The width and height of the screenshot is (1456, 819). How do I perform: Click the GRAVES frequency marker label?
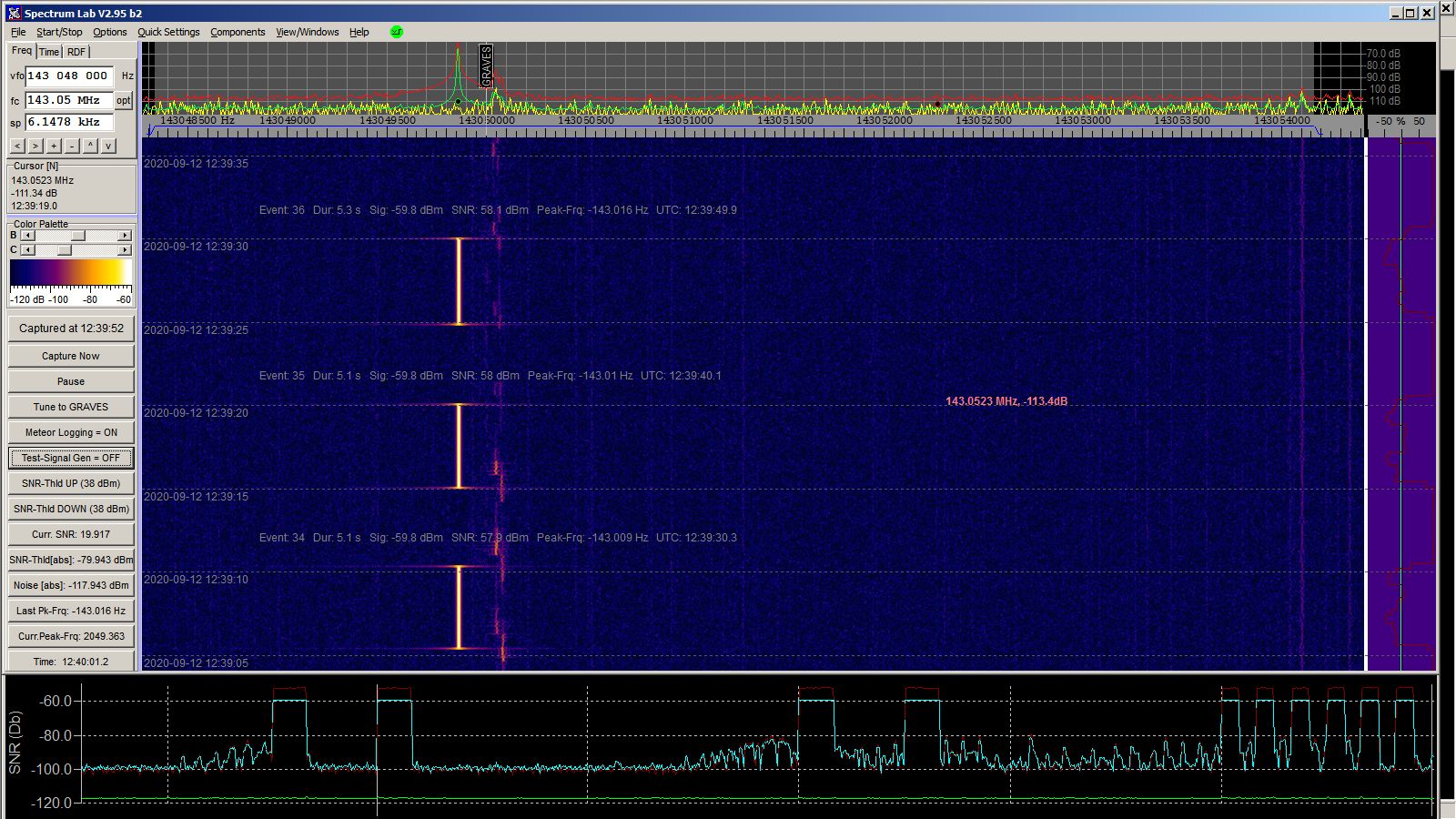(486, 66)
